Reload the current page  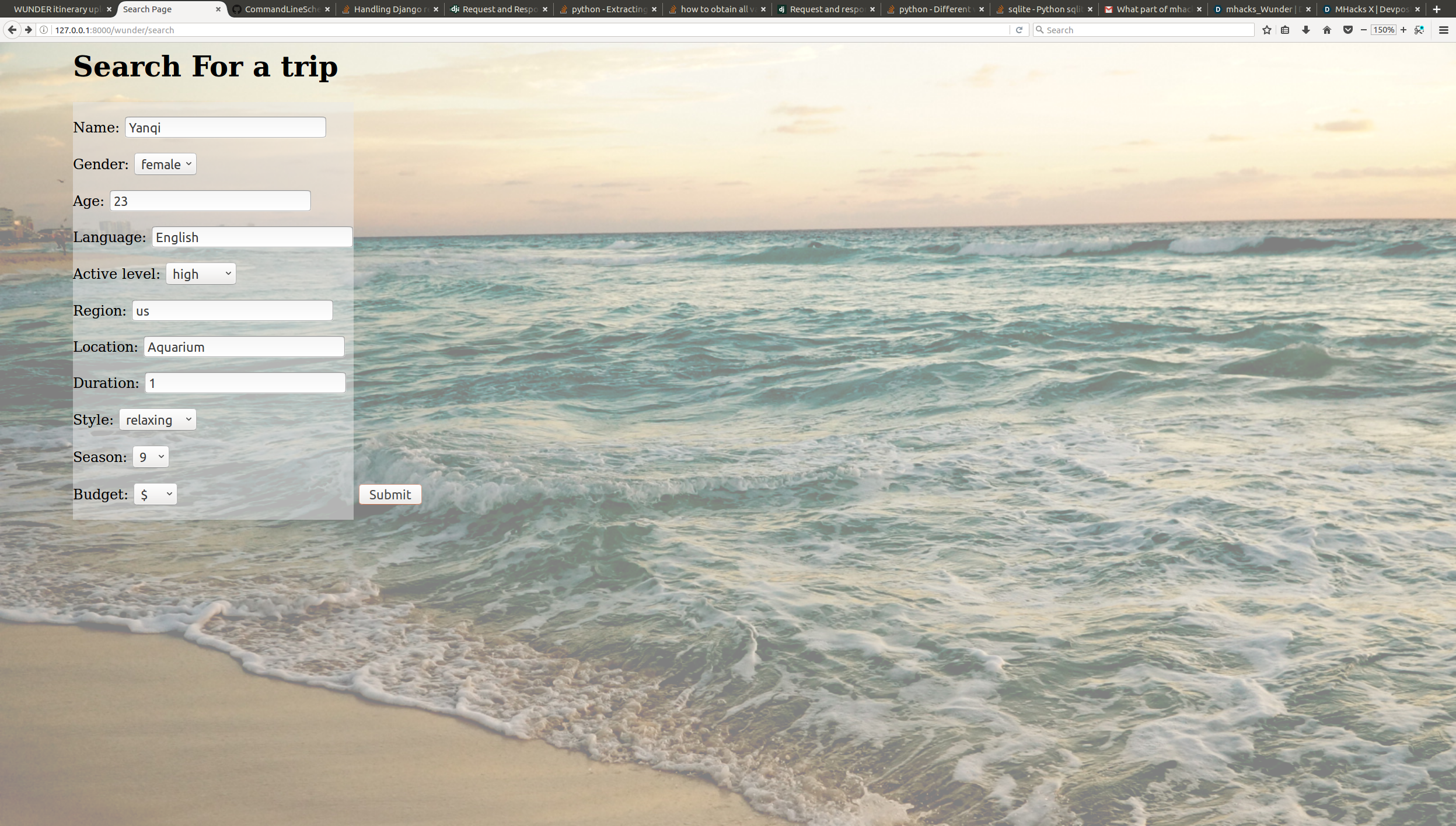tap(1019, 30)
